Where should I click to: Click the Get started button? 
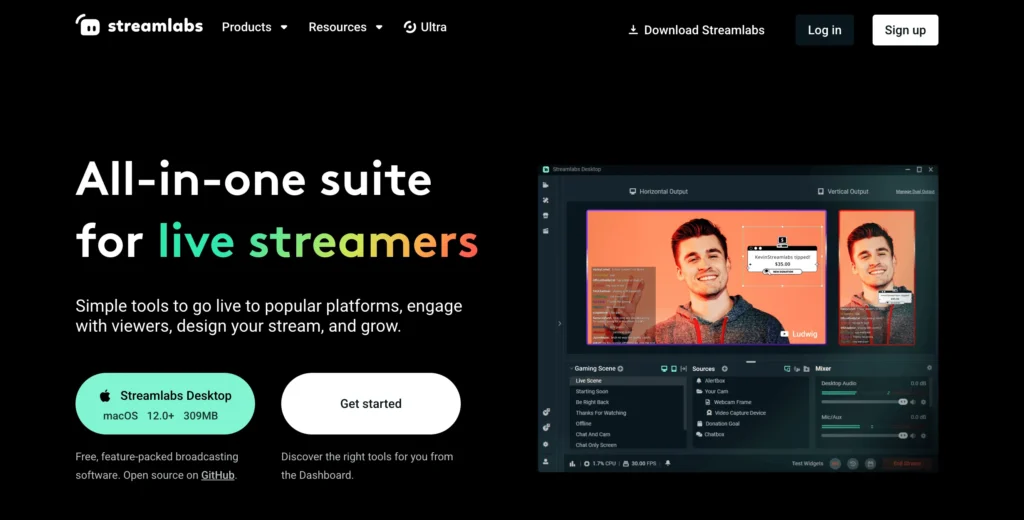(x=371, y=404)
